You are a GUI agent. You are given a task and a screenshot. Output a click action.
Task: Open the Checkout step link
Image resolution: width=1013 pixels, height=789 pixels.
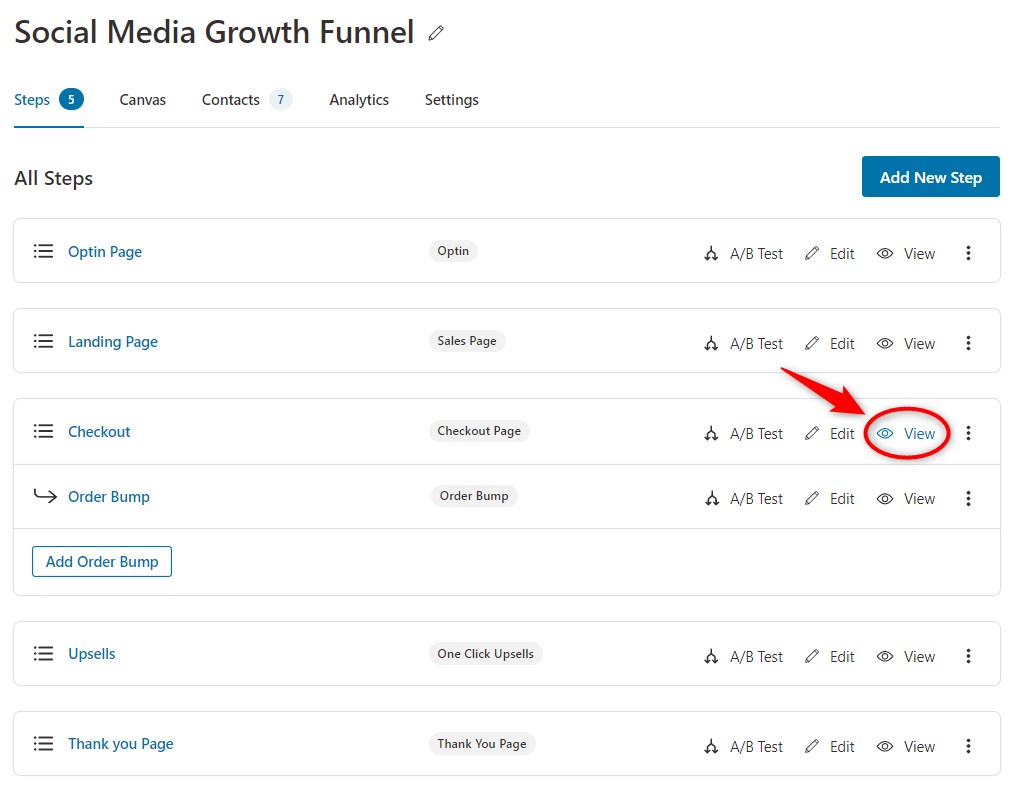pos(99,431)
